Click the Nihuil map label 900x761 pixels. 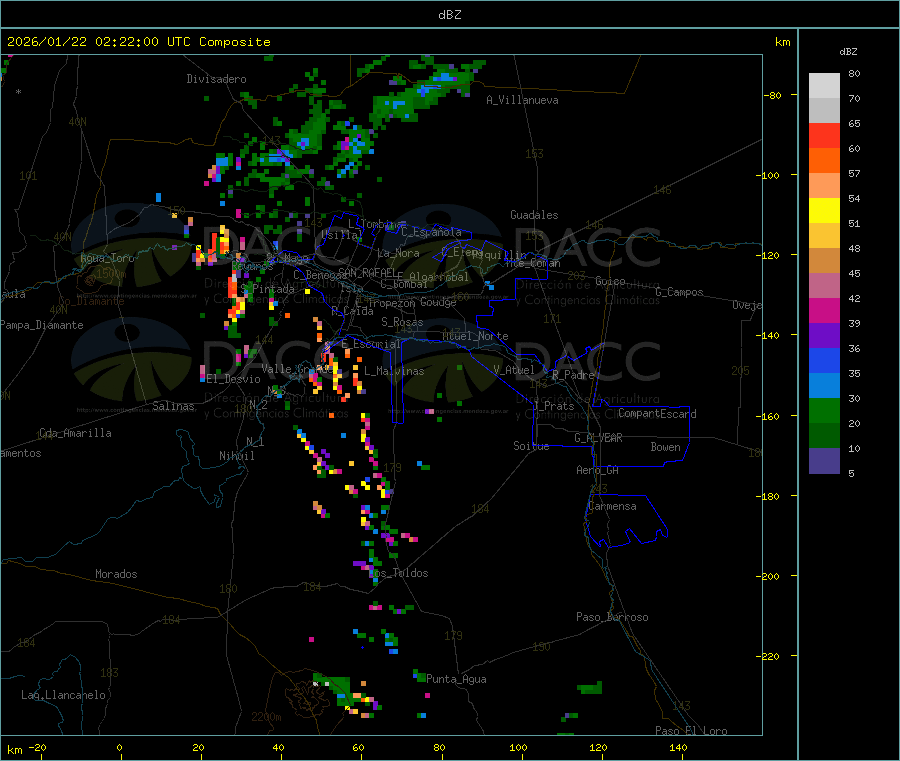point(236,456)
